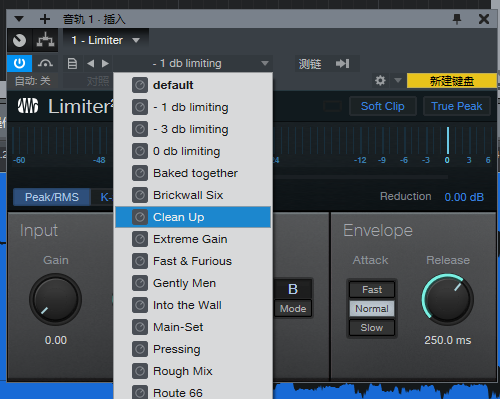Click the preset icon beside 'Extreme Gain'
500x399 pixels.
(x=140, y=239)
